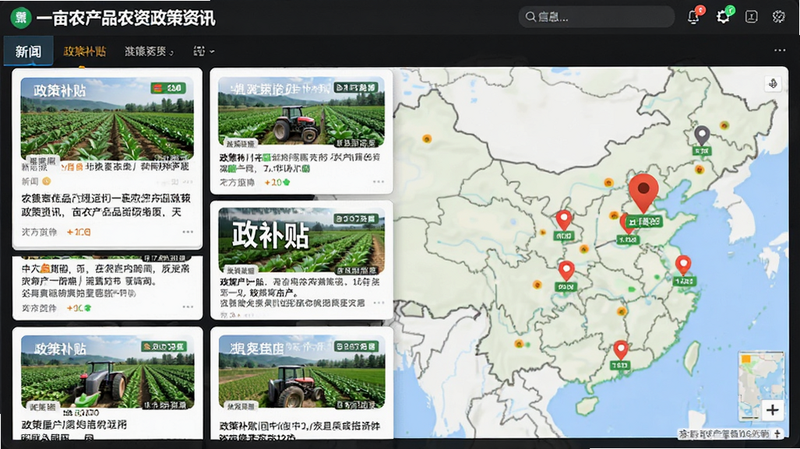Open the top-left 政策补贴 field photo

coord(107,118)
